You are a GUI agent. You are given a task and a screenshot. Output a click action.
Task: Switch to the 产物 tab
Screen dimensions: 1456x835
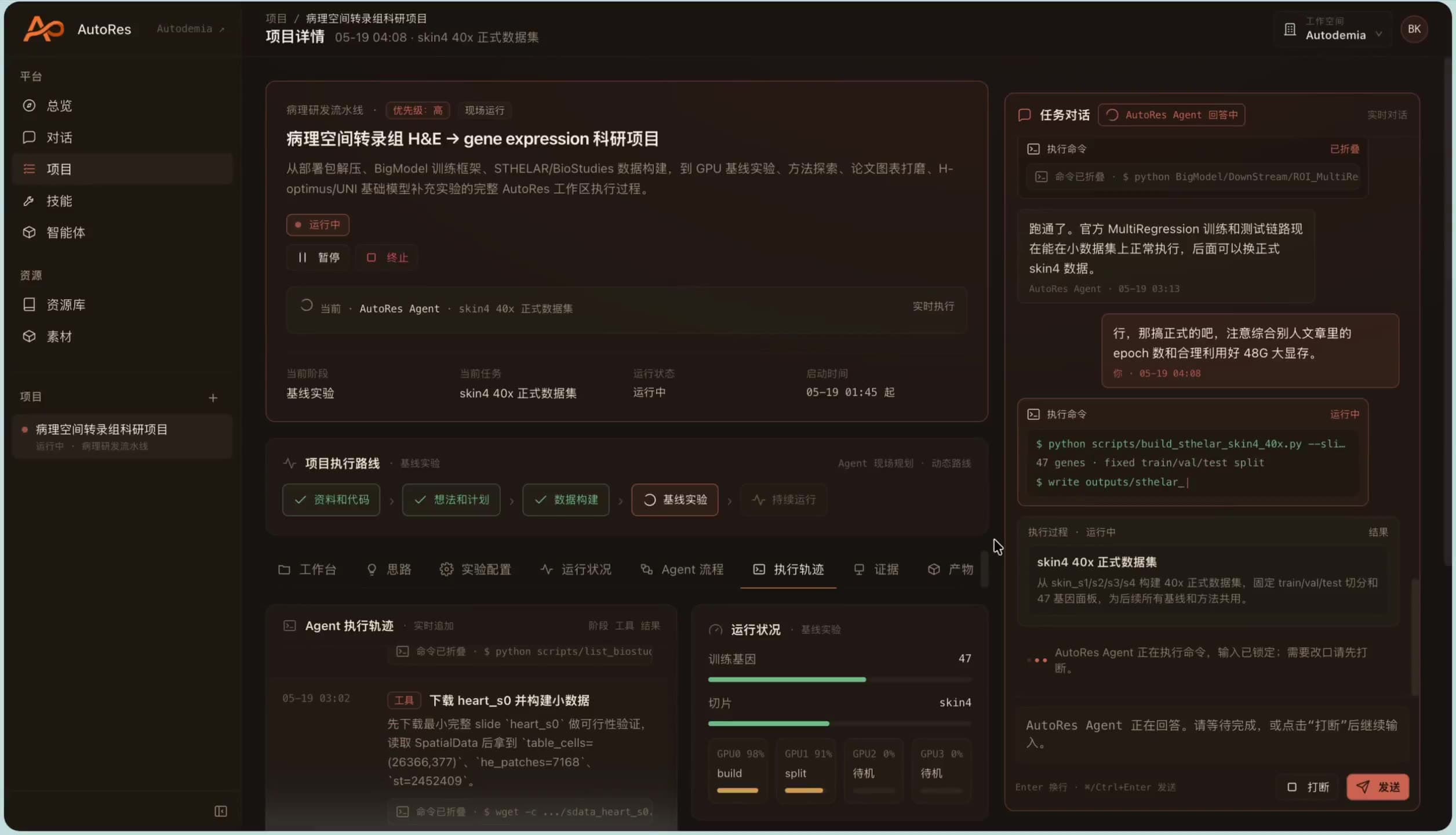point(951,569)
